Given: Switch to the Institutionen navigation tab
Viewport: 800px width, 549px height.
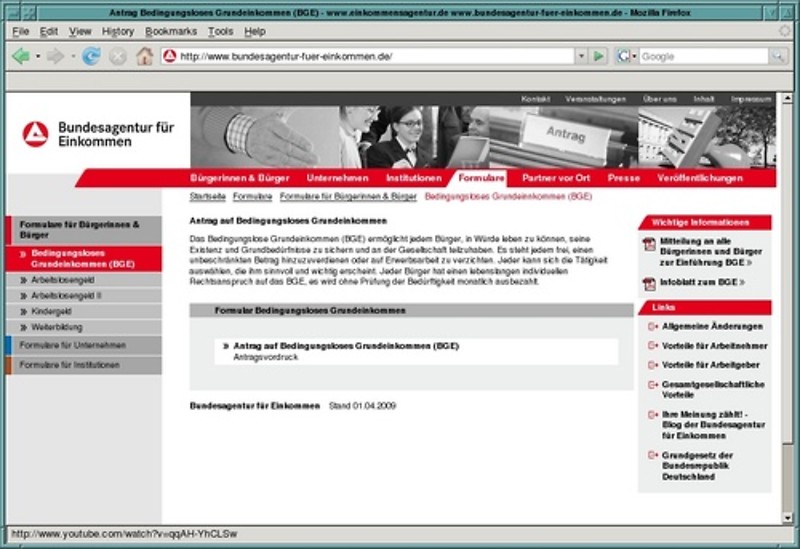Looking at the screenshot, I should tap(414, 178).
